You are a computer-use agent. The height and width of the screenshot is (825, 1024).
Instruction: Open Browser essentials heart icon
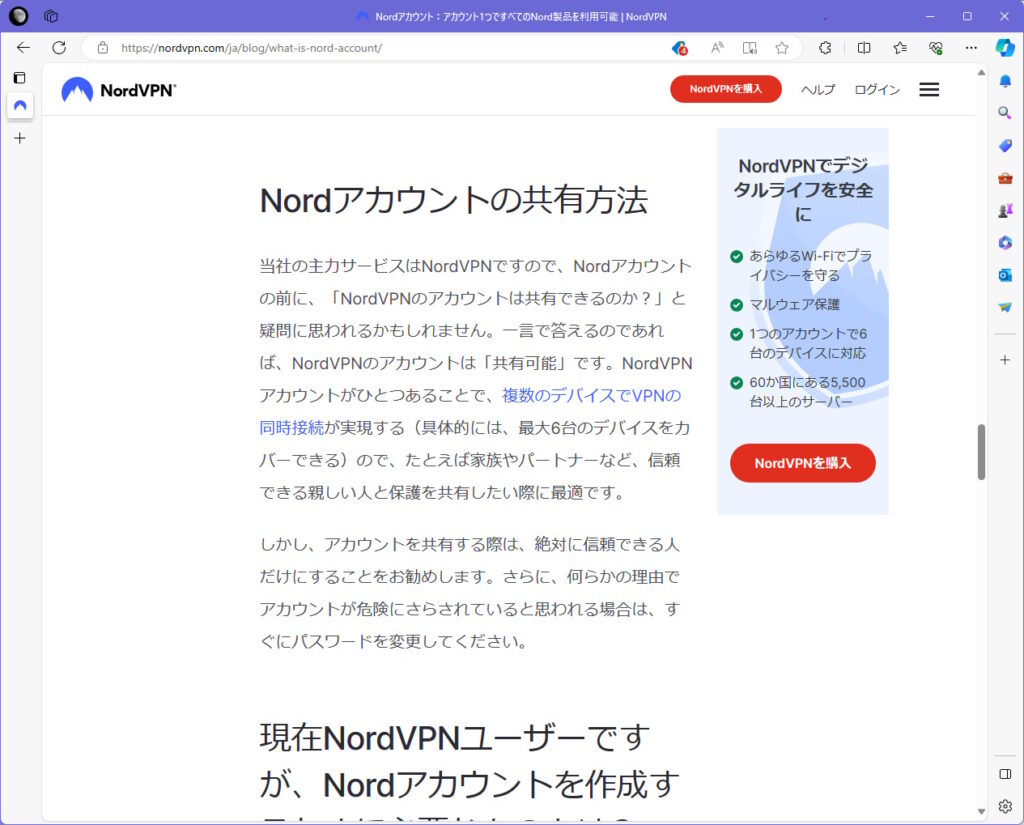(936, 48)
